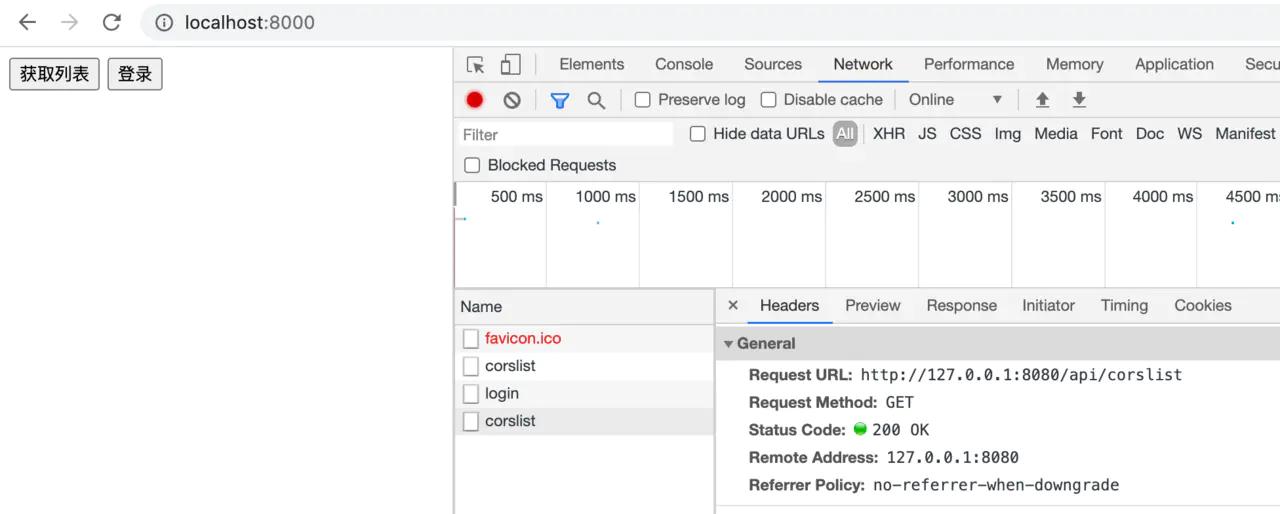This screenshot has width=1280, height=514.
Task: Click the browser forward arrow
Action: (x=69, y=22)
